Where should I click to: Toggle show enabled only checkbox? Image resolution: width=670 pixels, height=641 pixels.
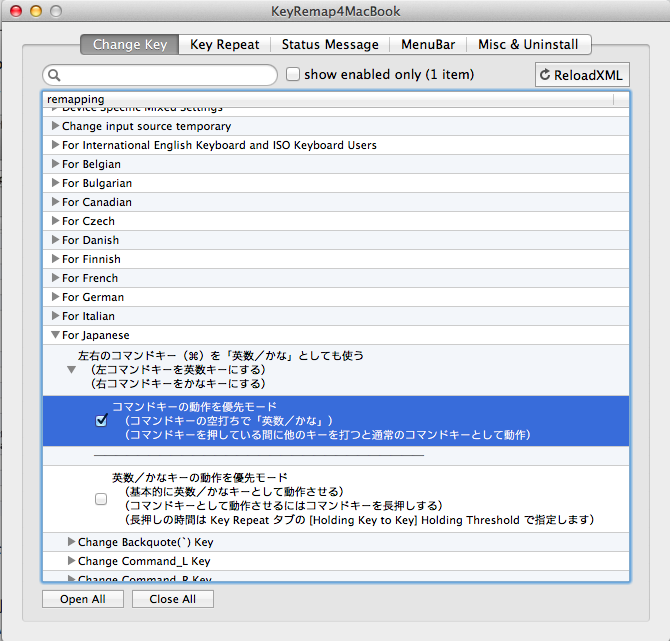293,74
